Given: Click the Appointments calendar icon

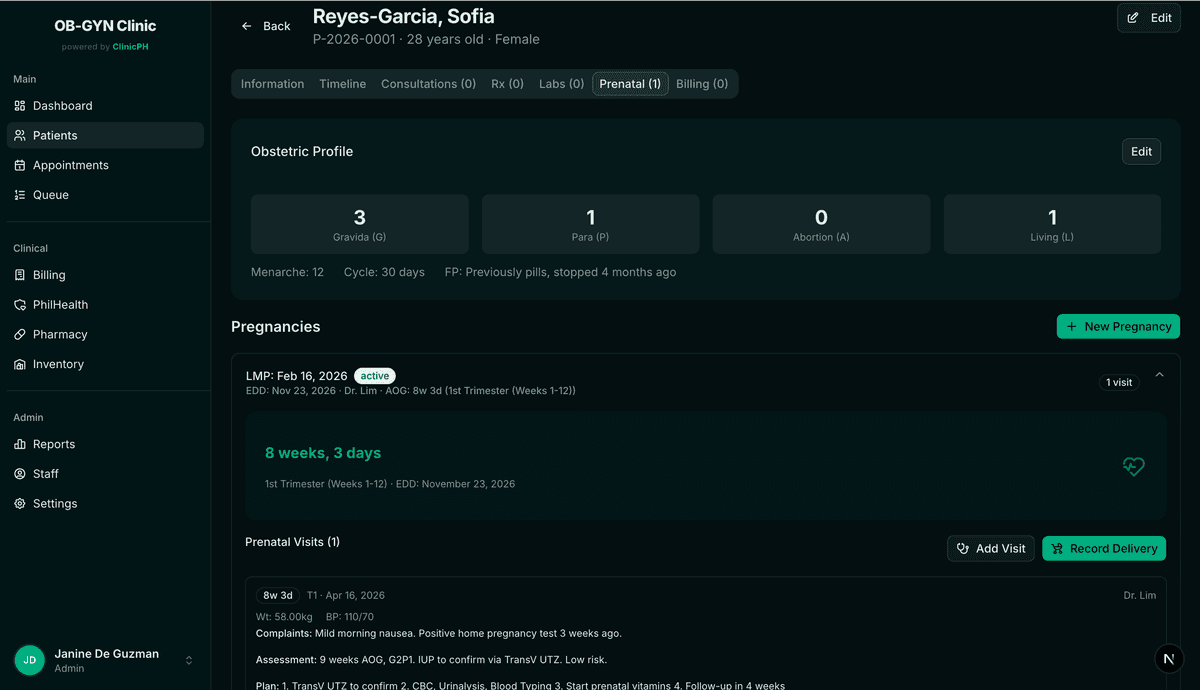Looking at the screenshot, I should (x=20, y=166).
